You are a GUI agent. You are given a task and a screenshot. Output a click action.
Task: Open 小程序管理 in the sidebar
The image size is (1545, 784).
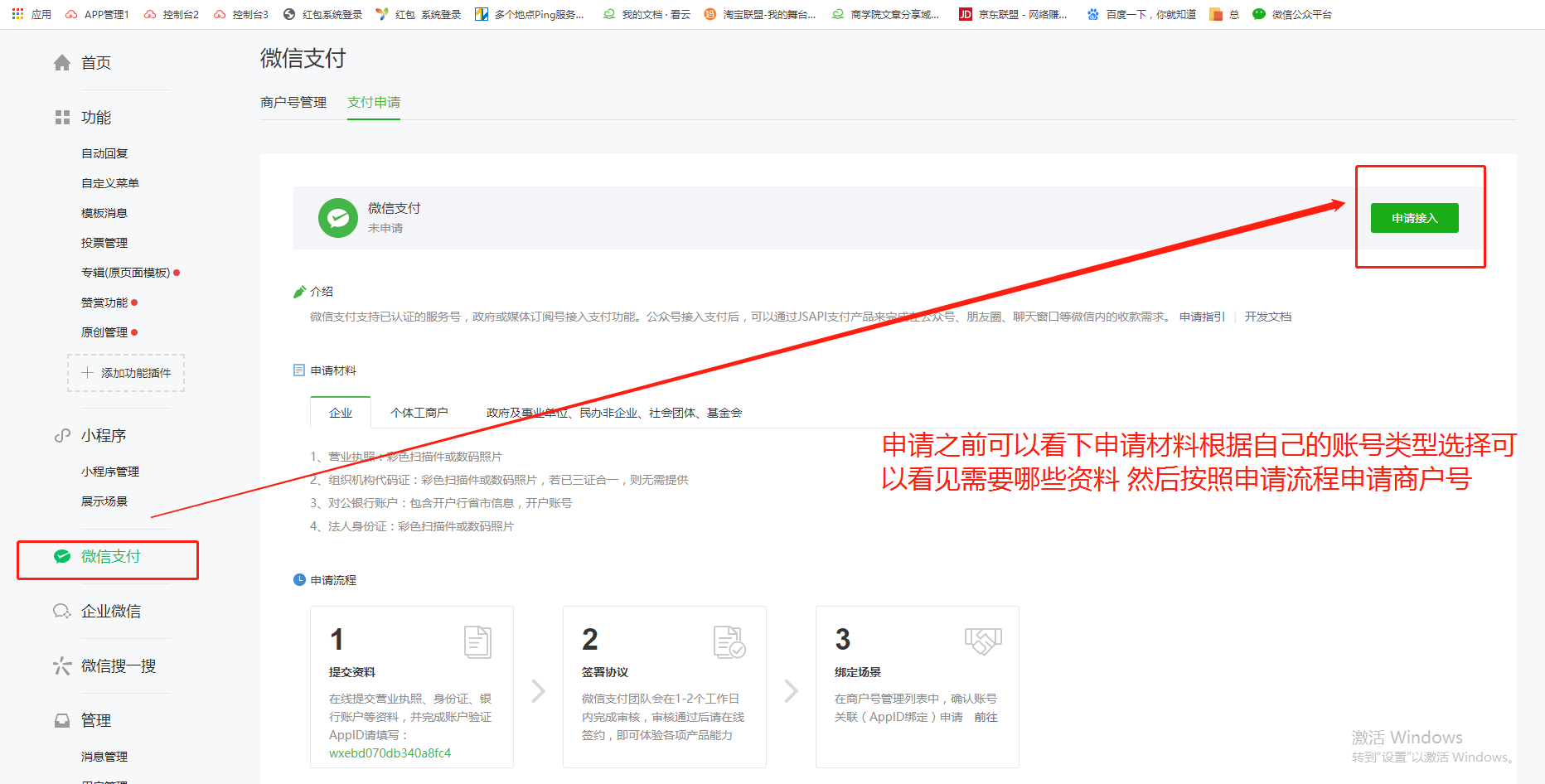pos(110,472)
